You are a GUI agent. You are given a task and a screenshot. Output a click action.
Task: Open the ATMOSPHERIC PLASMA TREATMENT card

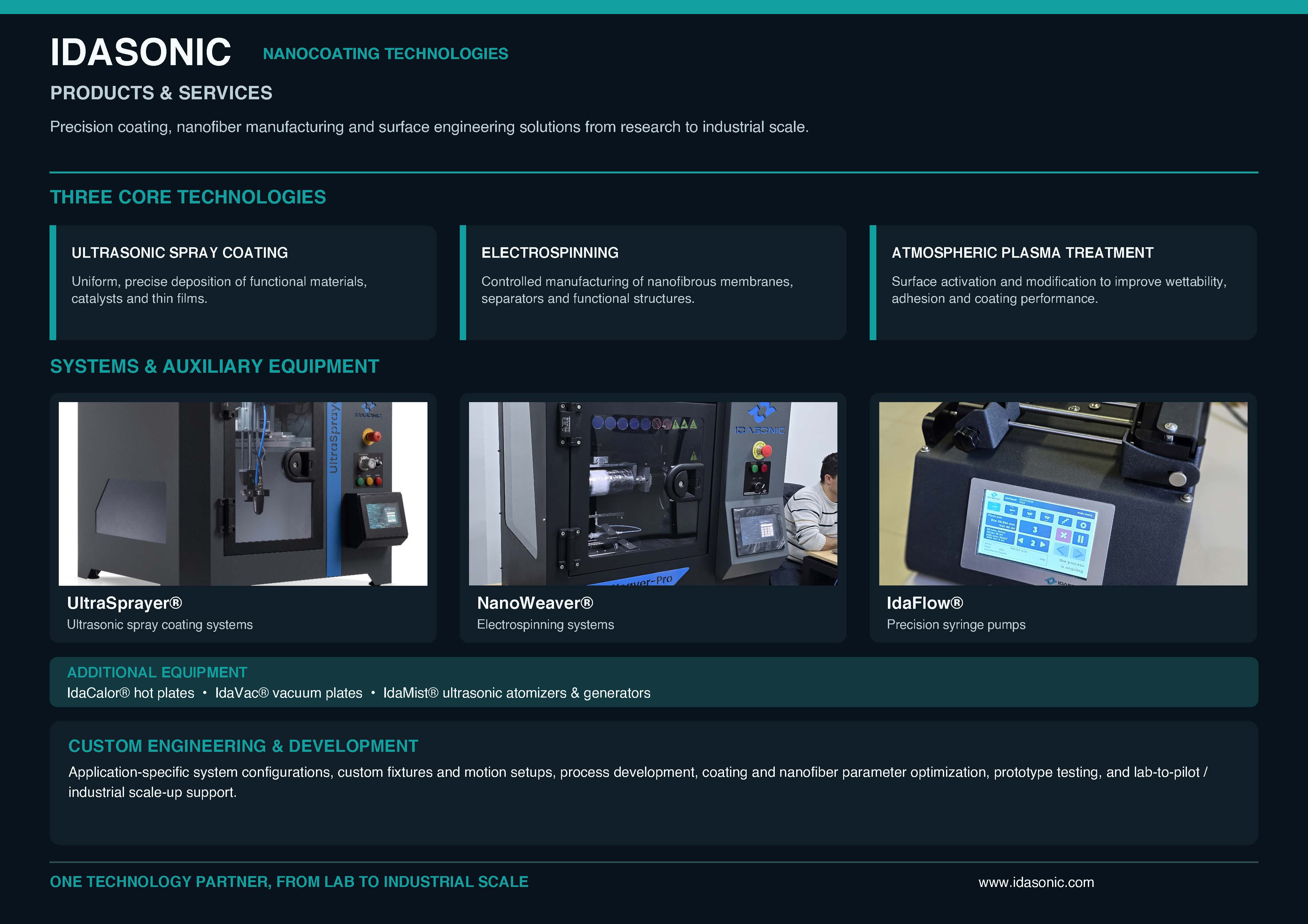[1063, 283]
